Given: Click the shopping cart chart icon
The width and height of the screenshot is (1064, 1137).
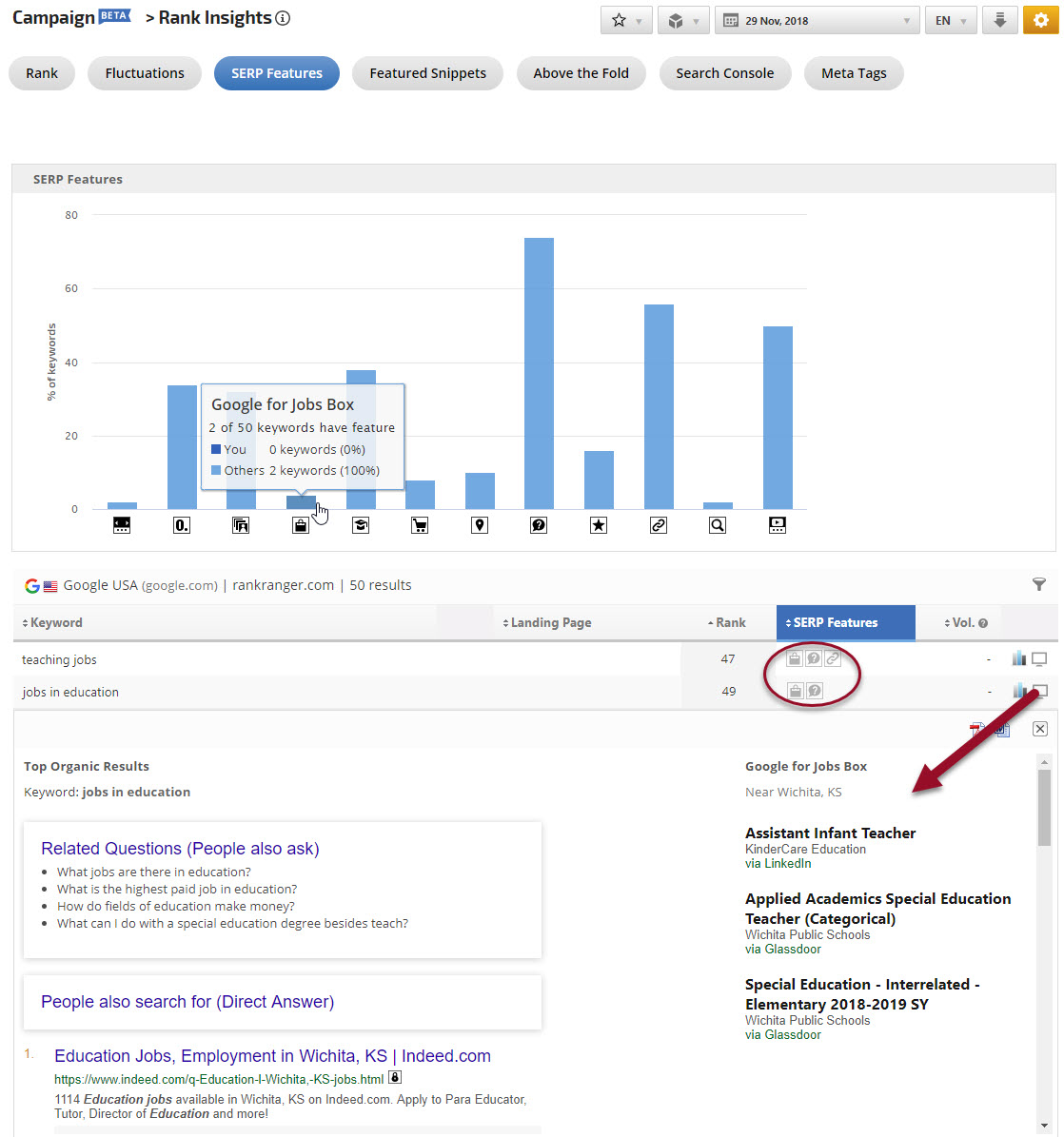Looking at the screenshot, I should (x=419, y=525).
